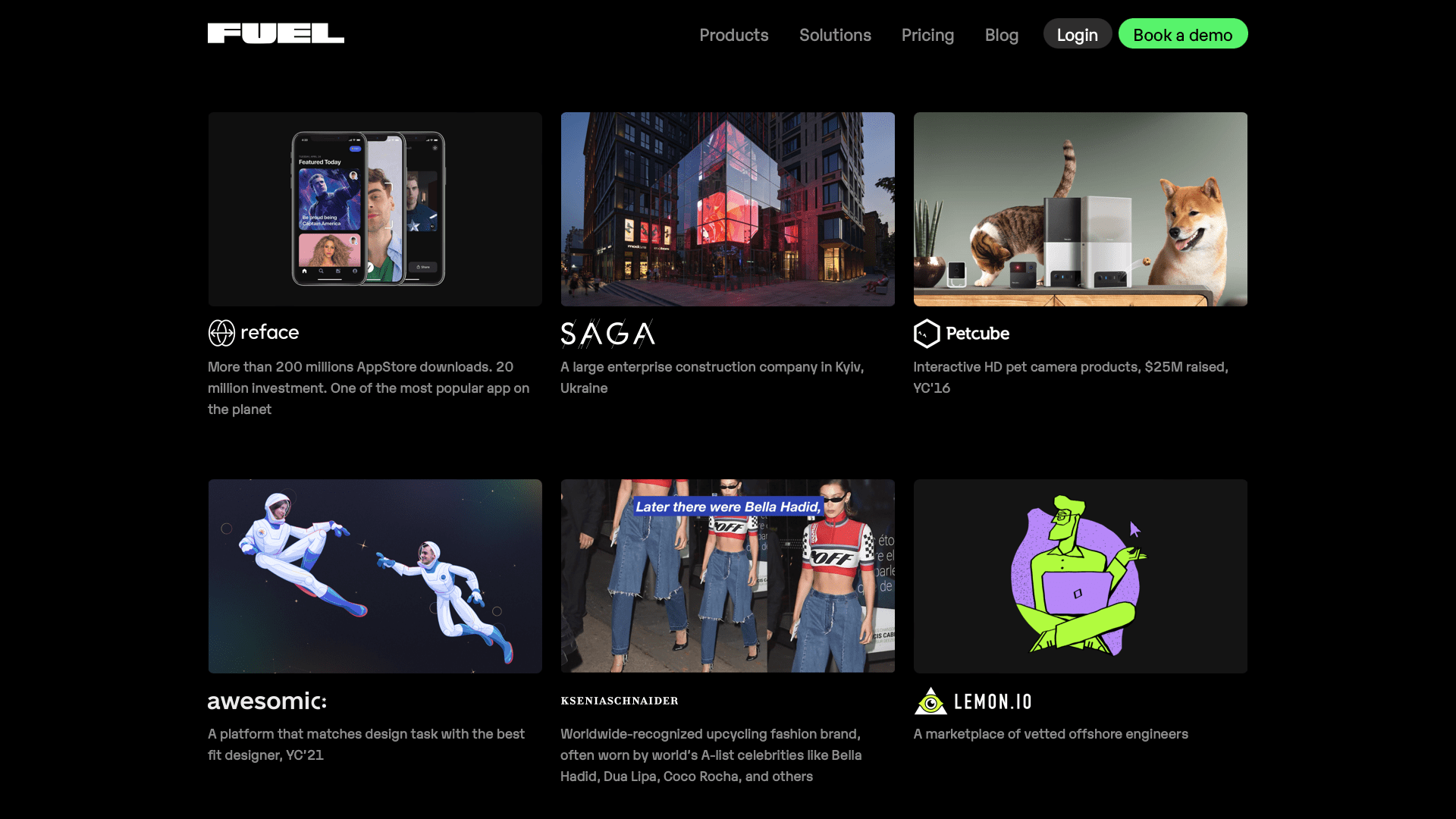Click text "Worldwide-recognized upcycling fashion brand"
This screenshot has width=1456, height=819.
[x=709, y=734]
